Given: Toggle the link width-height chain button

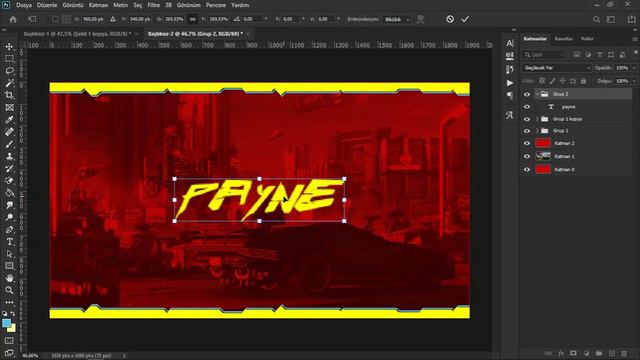Looking at the screenshot, I should coord(193,19).
